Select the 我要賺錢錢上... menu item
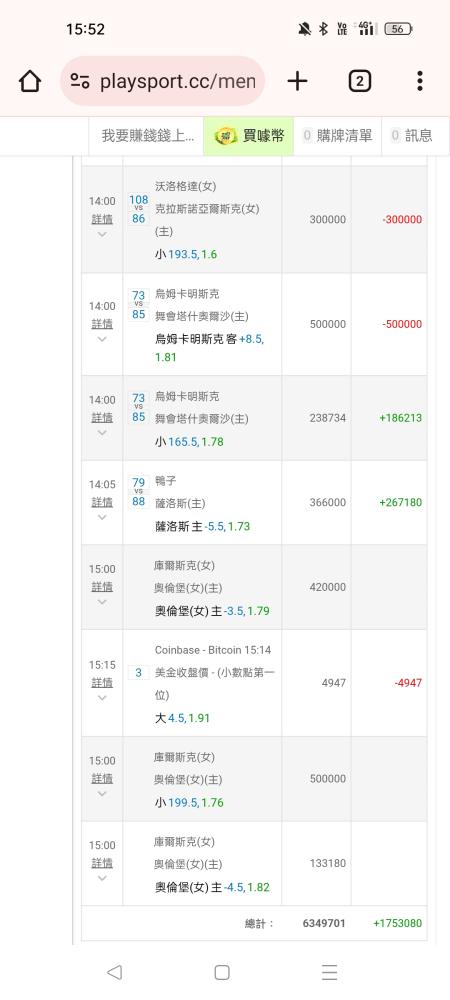Image resolution: width=450 pixels, height=1000 pixels. (146, 136)
